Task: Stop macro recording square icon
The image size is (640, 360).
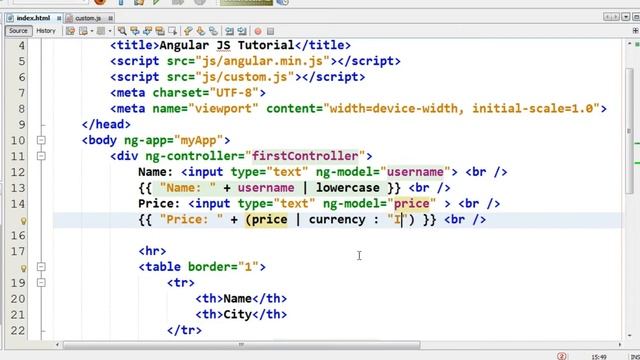Action: point(270,31)
